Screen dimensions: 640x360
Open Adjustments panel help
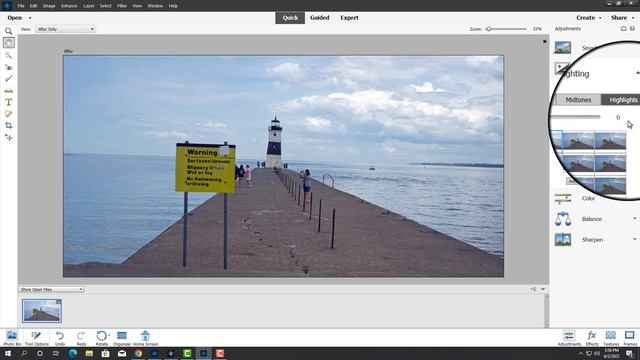point(632,29)
